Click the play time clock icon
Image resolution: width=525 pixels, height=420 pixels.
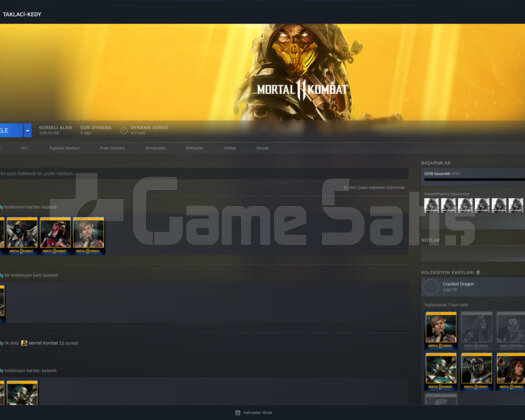click(x=124, y=131)
